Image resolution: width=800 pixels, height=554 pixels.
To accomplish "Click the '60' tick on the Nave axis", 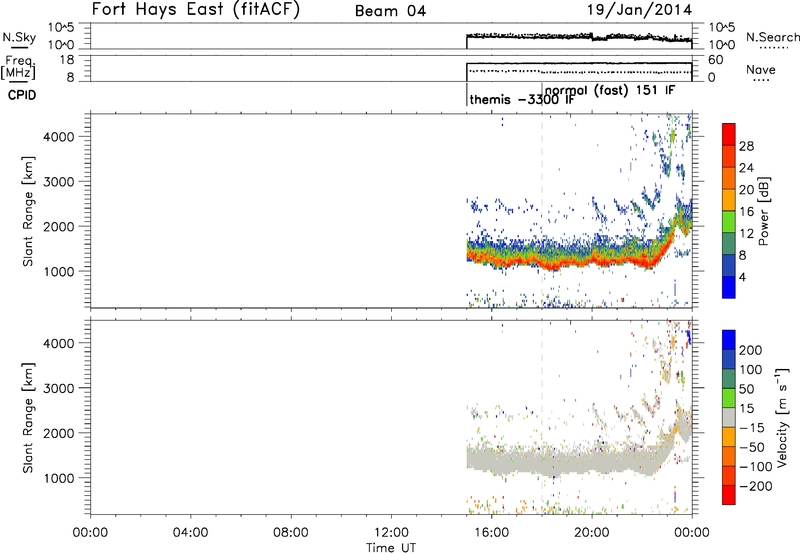I will (715, 60).
